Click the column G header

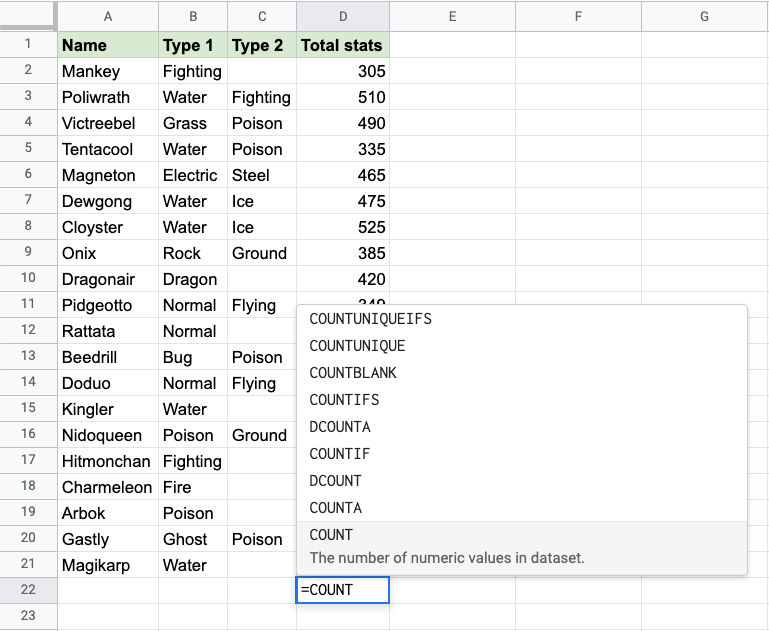click(x=704, y=16)
